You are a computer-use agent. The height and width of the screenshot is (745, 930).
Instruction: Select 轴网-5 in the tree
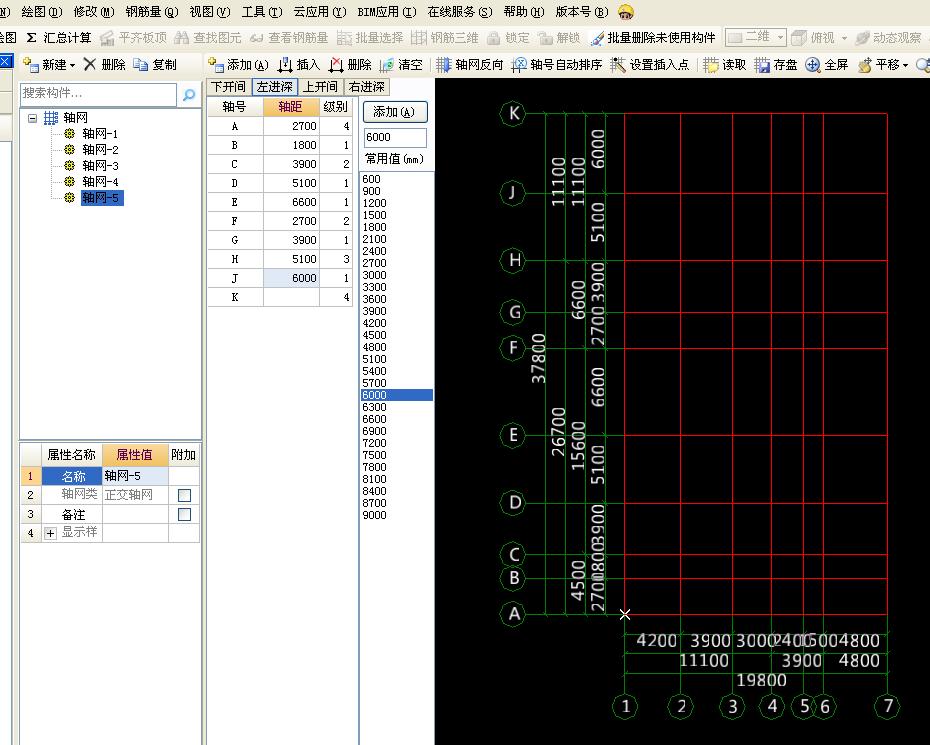[101, 198]
